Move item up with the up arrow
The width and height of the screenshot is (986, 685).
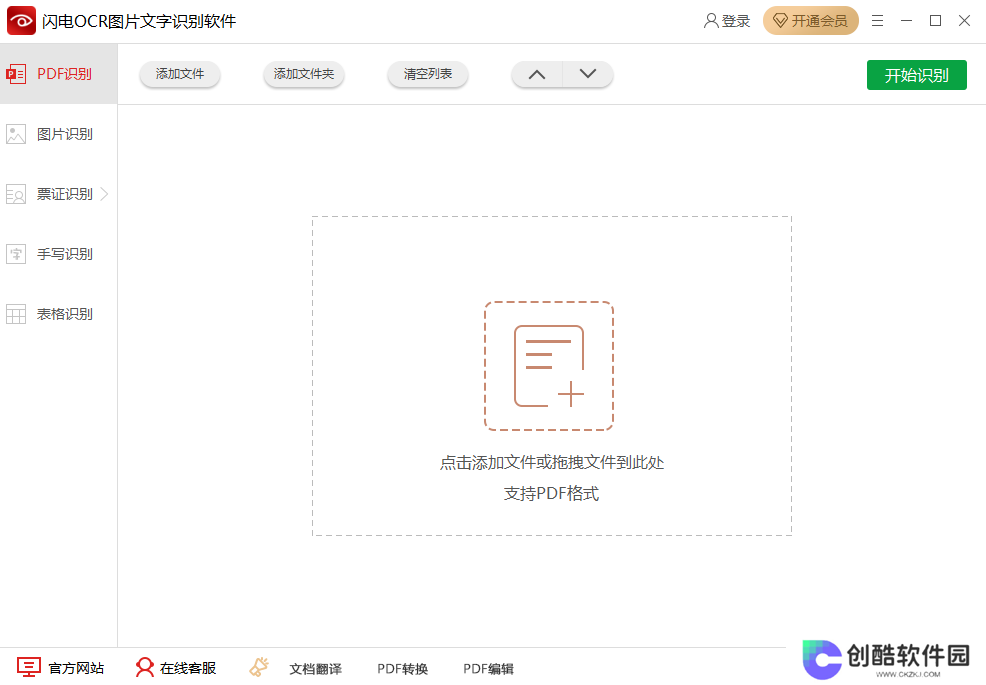click(x=537, y=74)
